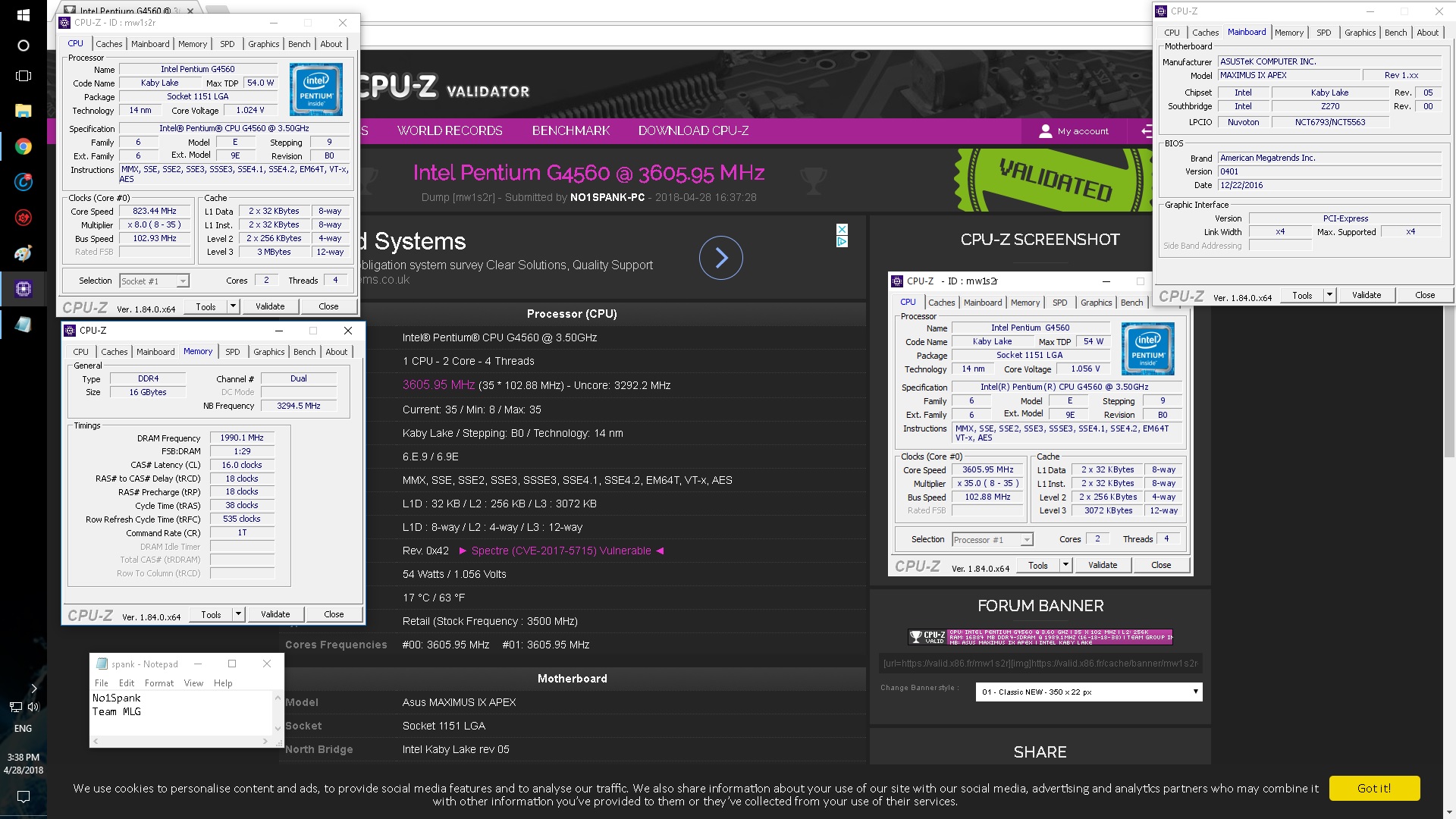Open the volume speaker tray icon
The width and height of the screenshot is (1456, 819).
point(33,707)
